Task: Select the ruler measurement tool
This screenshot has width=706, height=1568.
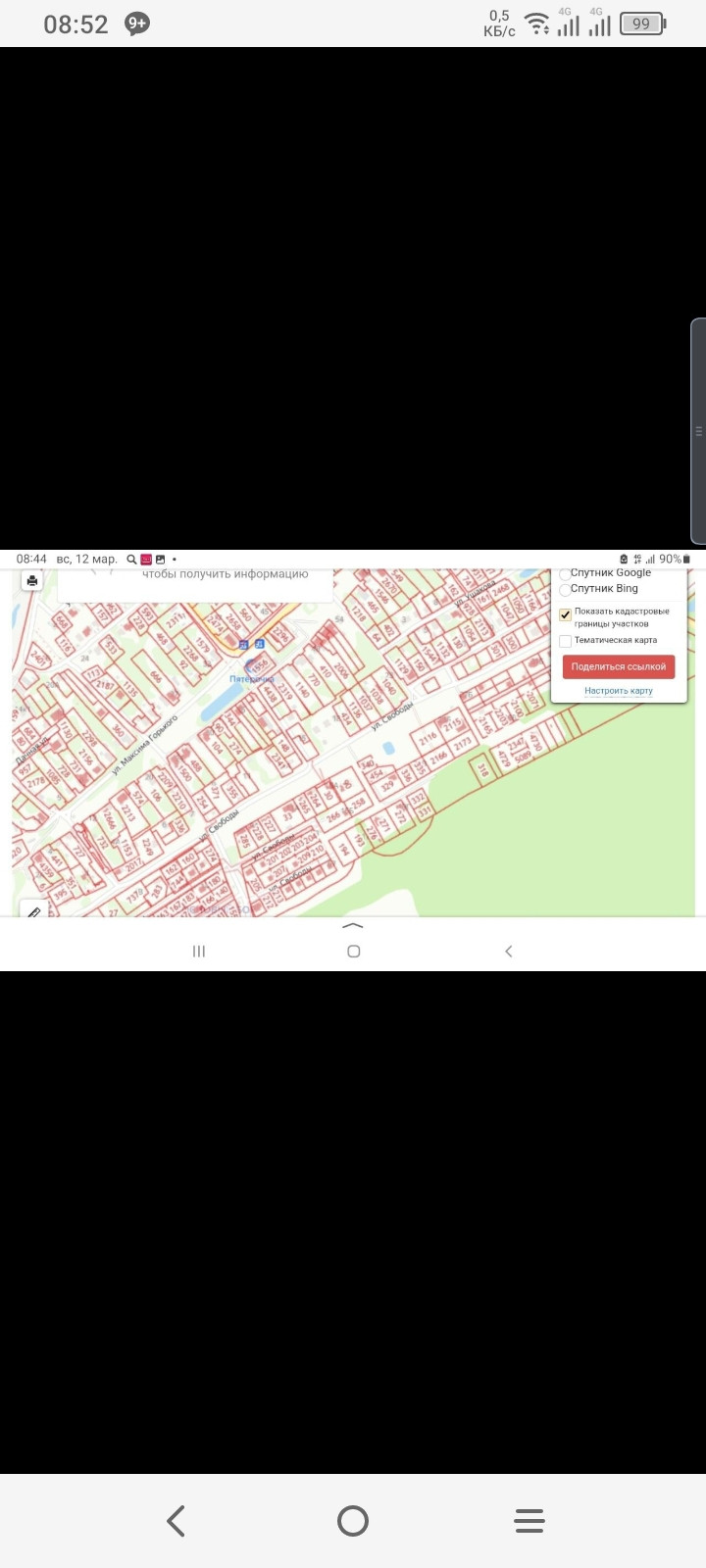Action: (33, 910)
